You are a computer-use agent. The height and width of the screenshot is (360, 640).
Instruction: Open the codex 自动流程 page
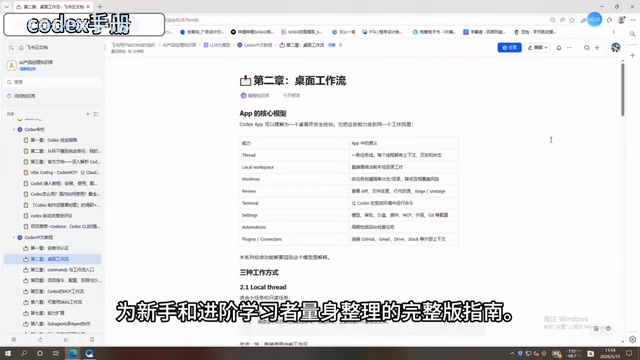51,216
